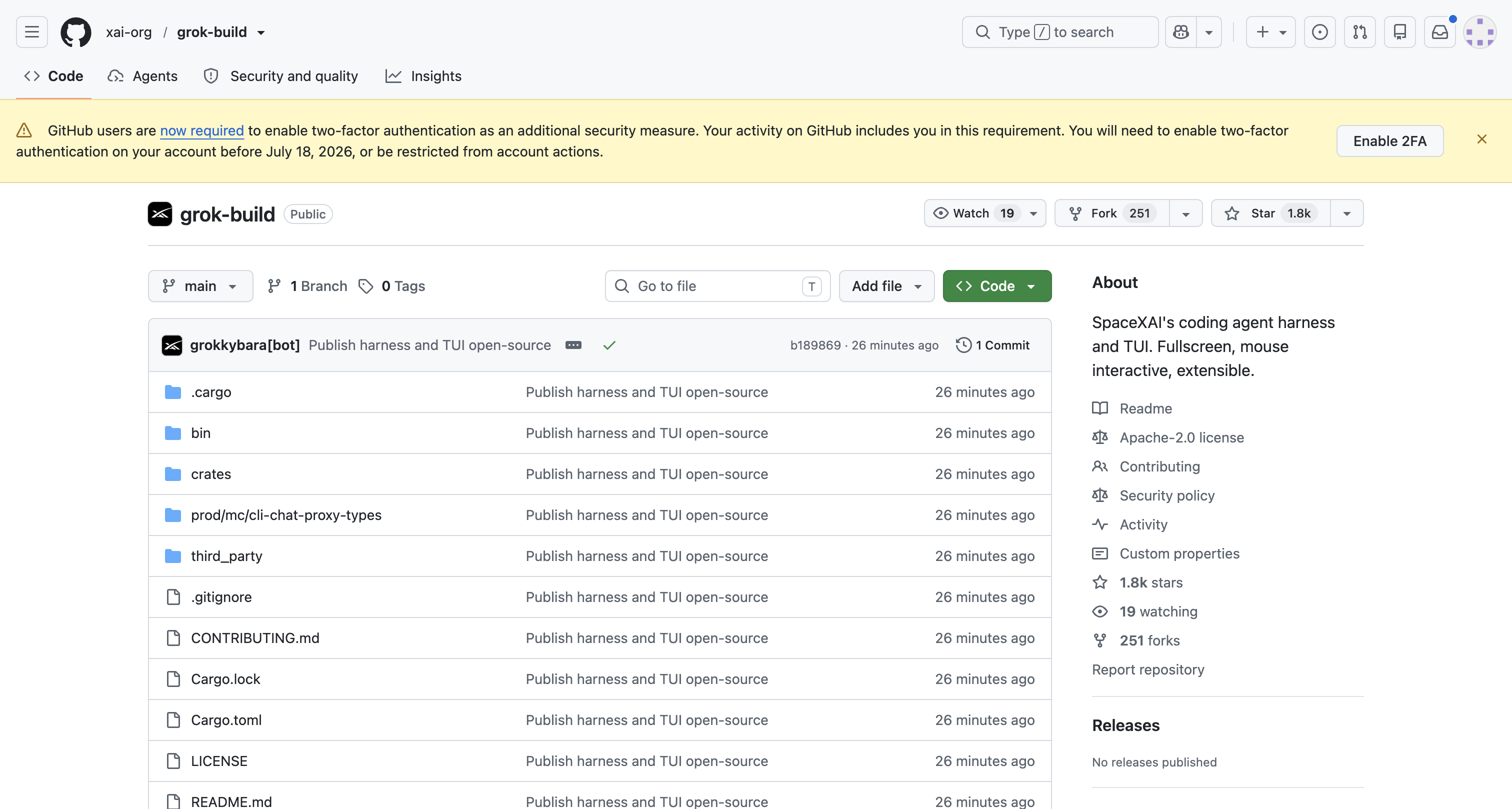Image resolution: width=1512 pixels, height=809 pixels.
Task: Watch the grok-build repository
Action: pos(984,213)
